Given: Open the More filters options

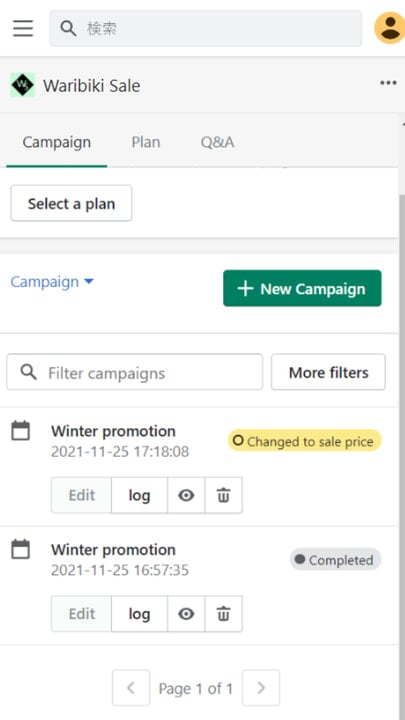Looking at the screenshot, I should (x=328, y=372).
